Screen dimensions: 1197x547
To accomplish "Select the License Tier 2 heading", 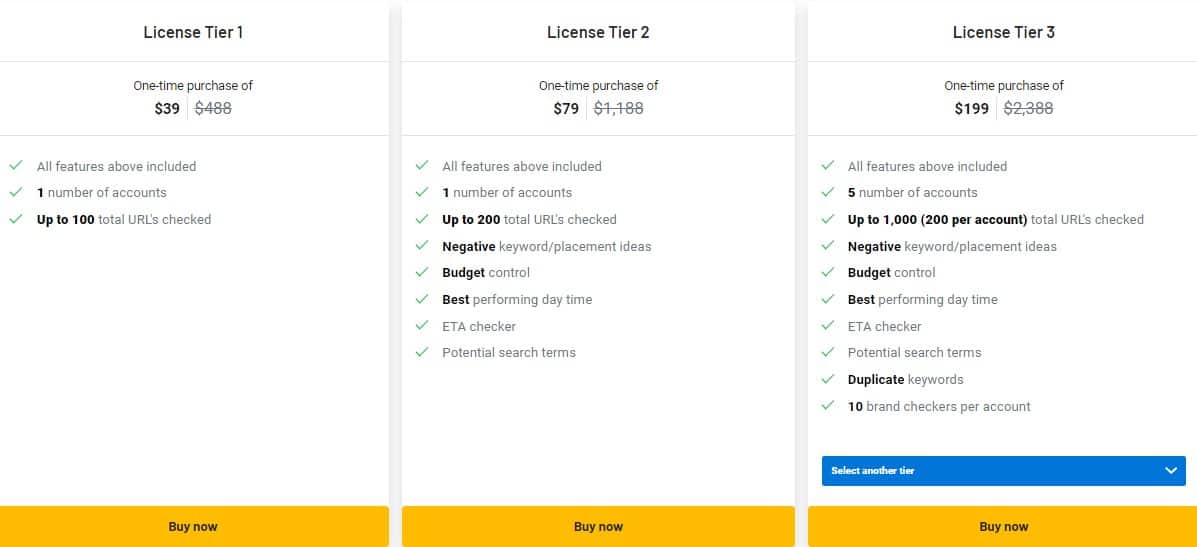I will click(x=598, y=32).
